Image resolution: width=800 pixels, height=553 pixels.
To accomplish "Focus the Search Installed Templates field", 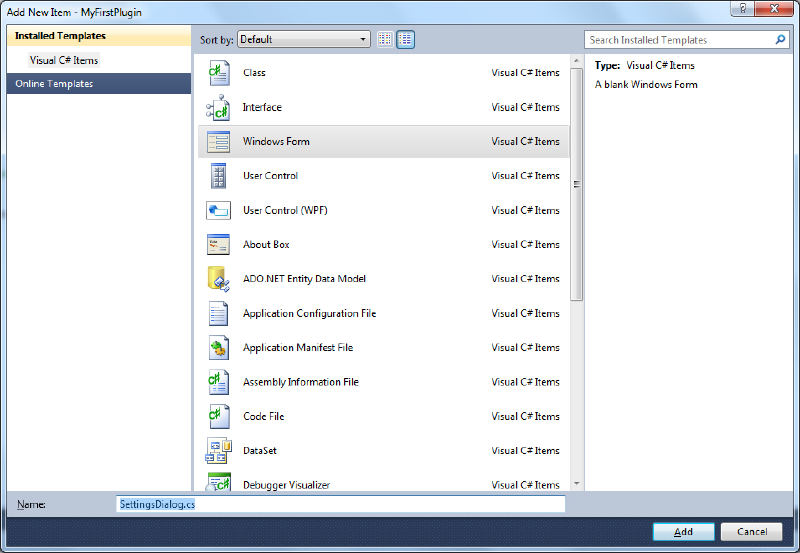I will tap(687, 40).
